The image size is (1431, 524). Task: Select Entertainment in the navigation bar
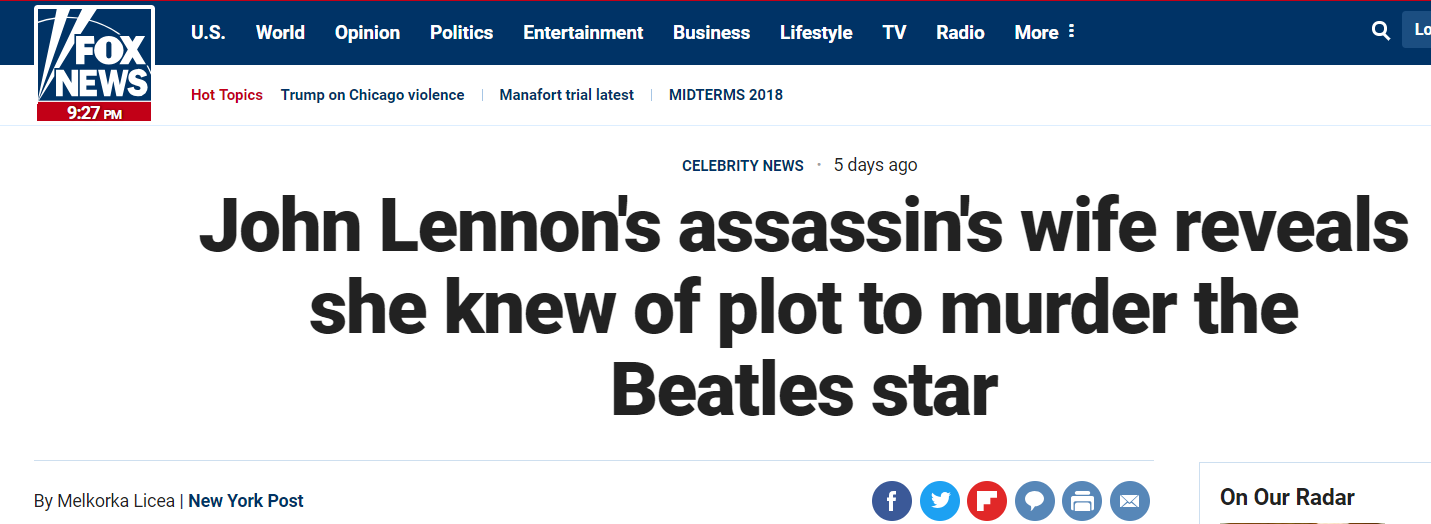point(583,32)
